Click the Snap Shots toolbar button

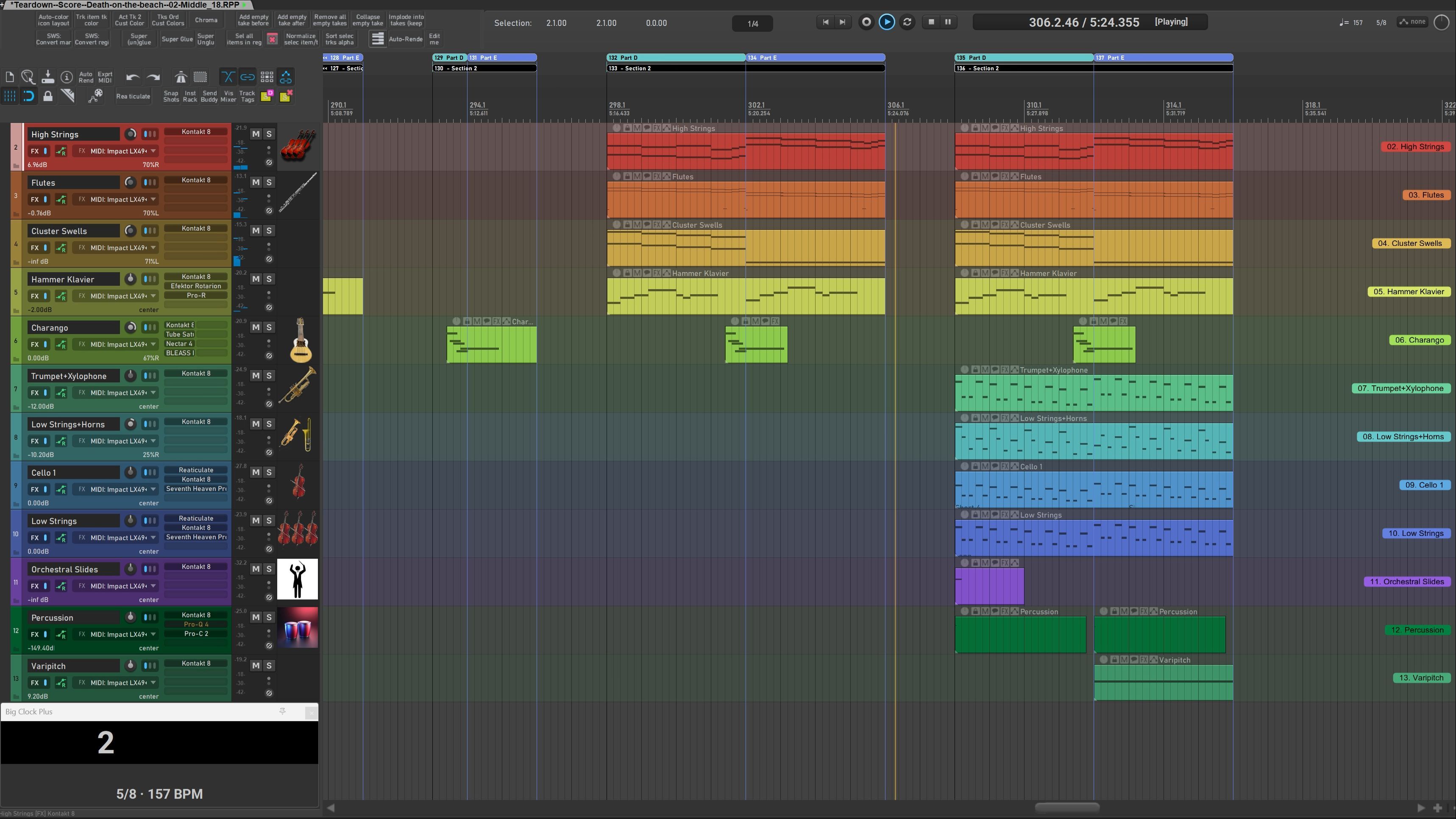pyautogui.click(x=171, y=96)
